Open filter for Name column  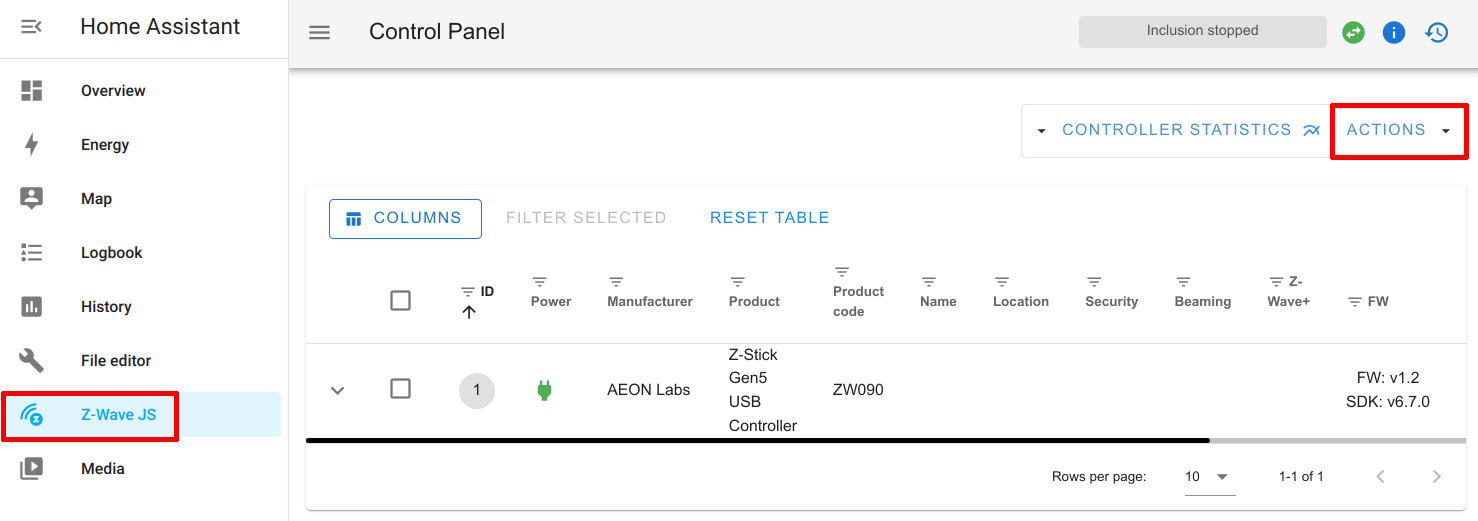point(928,282)
